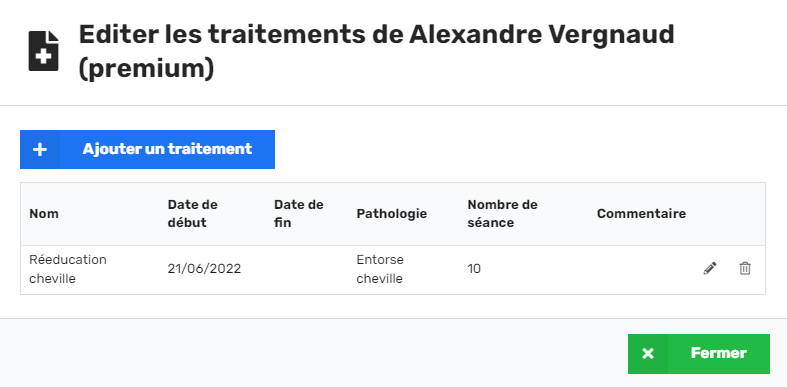The width and height of the screenshot is (787, 387).
Task: Click the Commentaire column header
Action: pos(641,214)
